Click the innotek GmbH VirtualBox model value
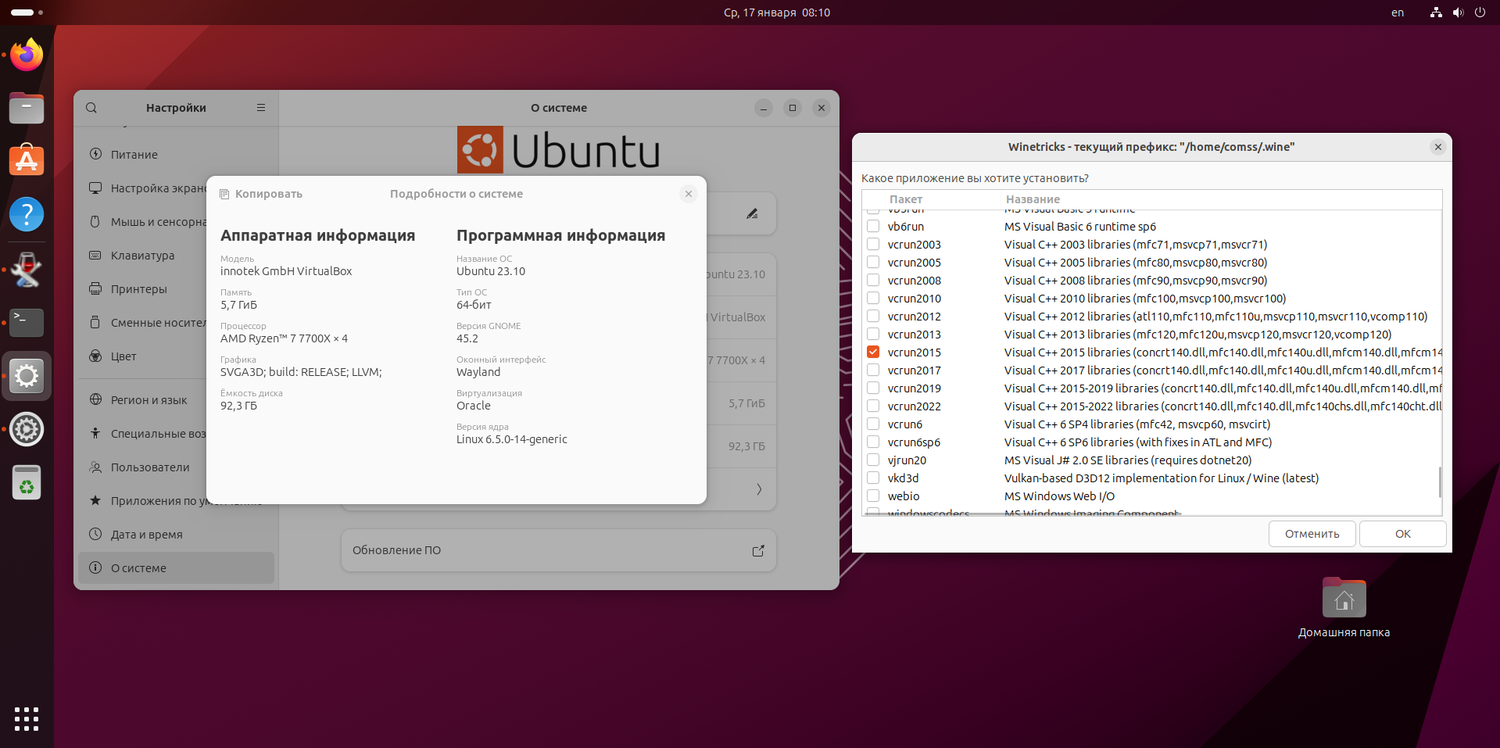Image resolution: width=1500 pixels, height=748 pixels. click(286, 271)
